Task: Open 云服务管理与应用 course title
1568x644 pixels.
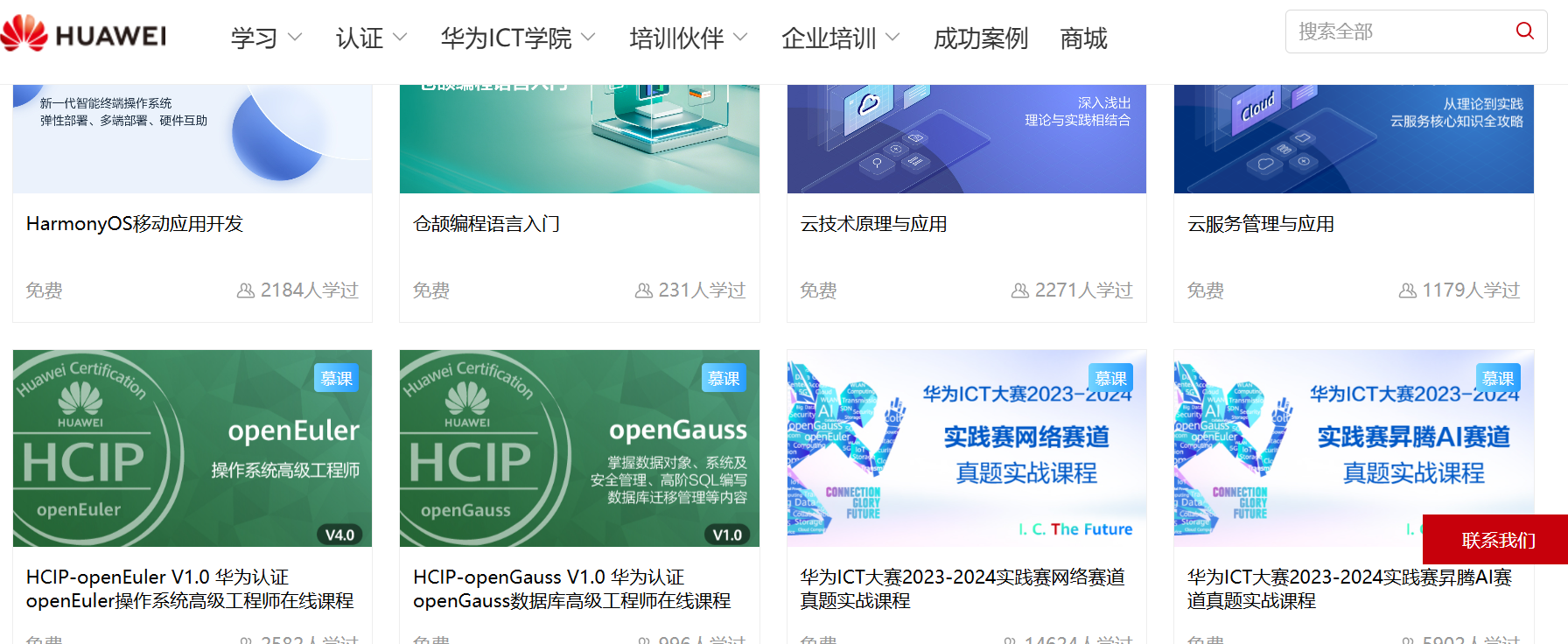Action: point(1261,224)
